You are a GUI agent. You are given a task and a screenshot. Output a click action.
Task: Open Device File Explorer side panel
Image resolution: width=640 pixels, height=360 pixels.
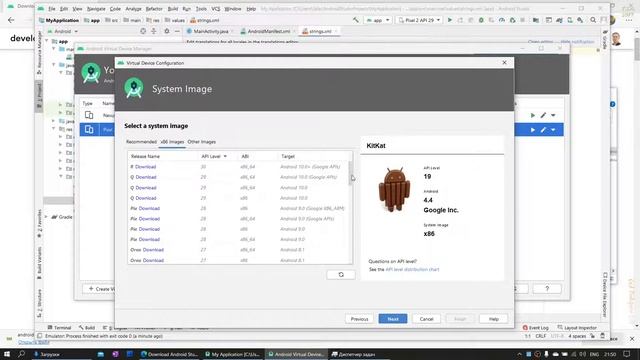(604, 294)
